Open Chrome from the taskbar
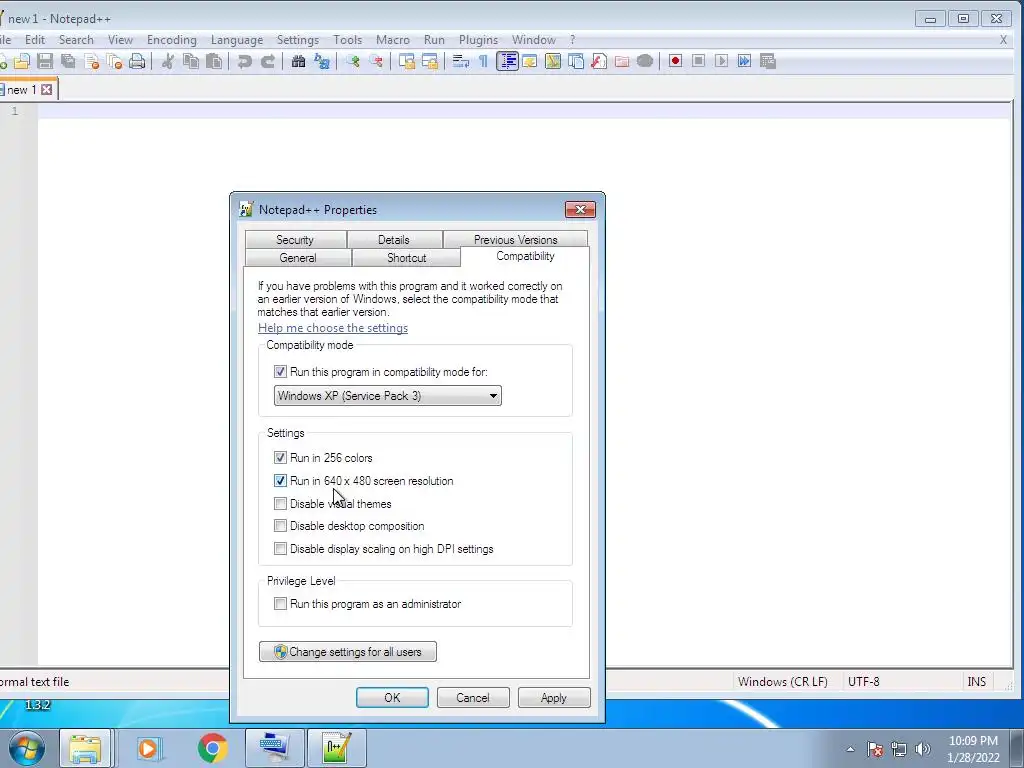The width and height of the screenshot is (1024, 768). point(212,748)
